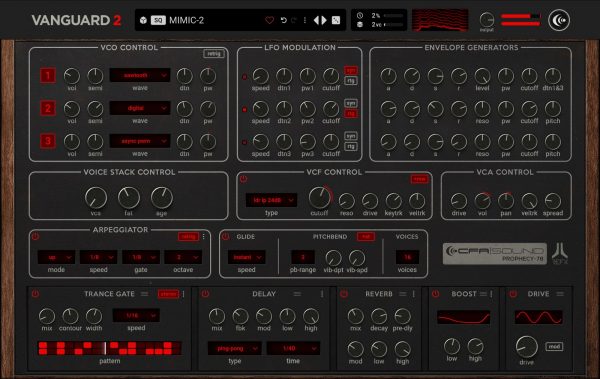Open the trance gate speed dropdown
The height and width of the screenshot is (379, 600).
pyautogui.click(x=136, y=315)
